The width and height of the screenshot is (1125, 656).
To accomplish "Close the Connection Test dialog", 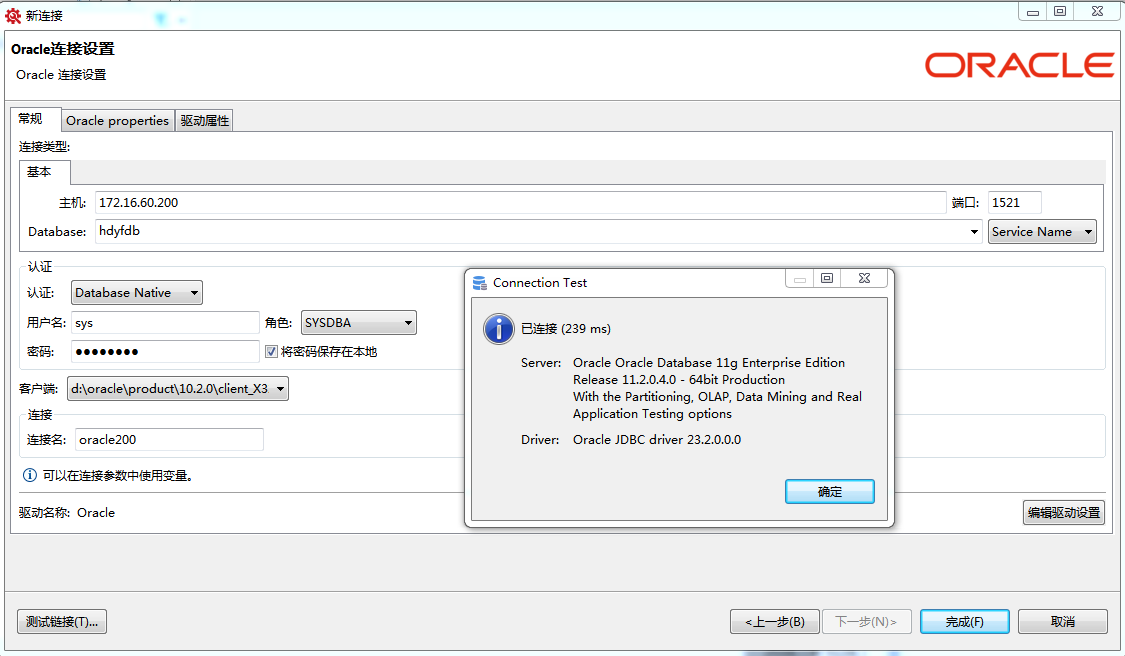I will point(865,278).
